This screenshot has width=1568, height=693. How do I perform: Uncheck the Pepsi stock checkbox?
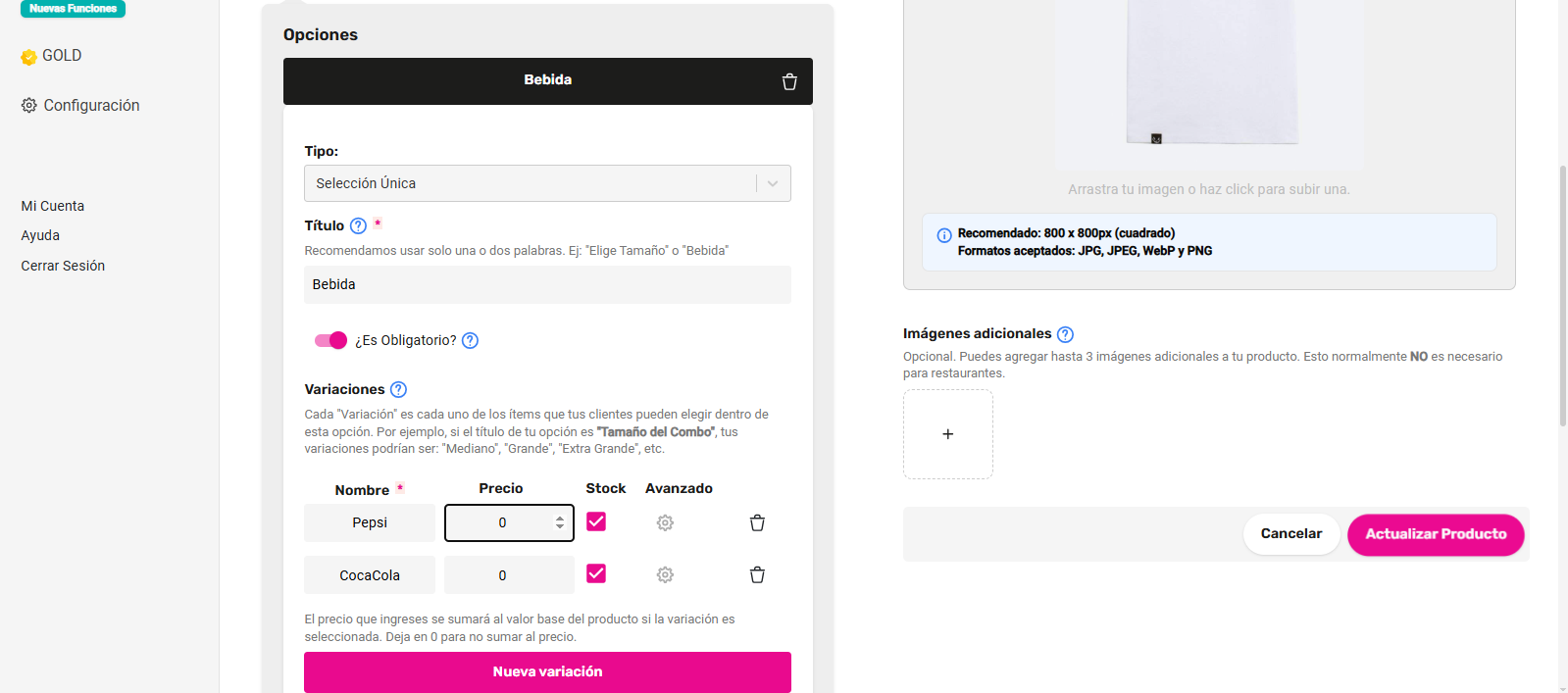coord(596,521)
